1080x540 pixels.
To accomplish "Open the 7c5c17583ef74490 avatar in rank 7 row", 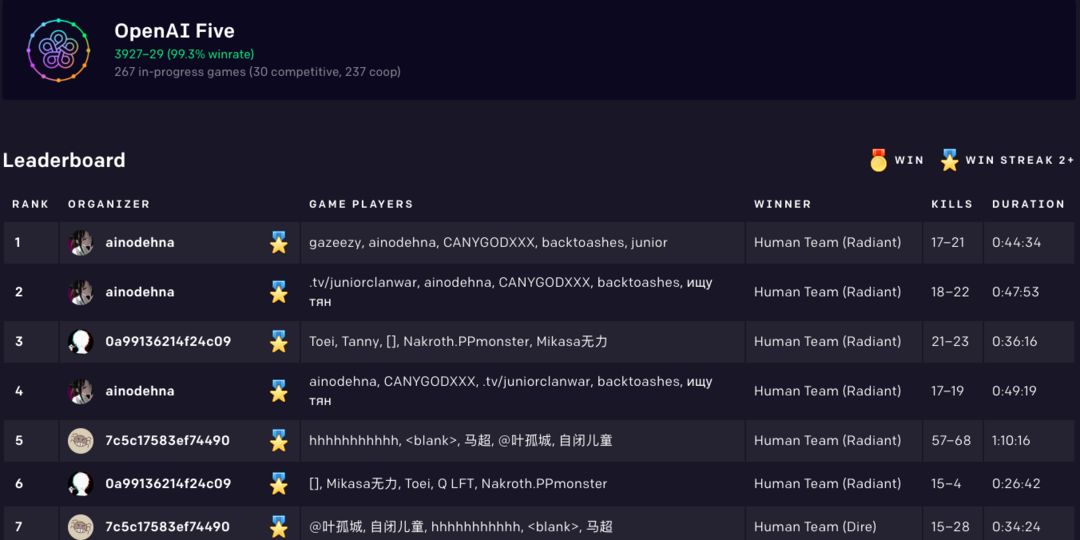I will [81, 527].
